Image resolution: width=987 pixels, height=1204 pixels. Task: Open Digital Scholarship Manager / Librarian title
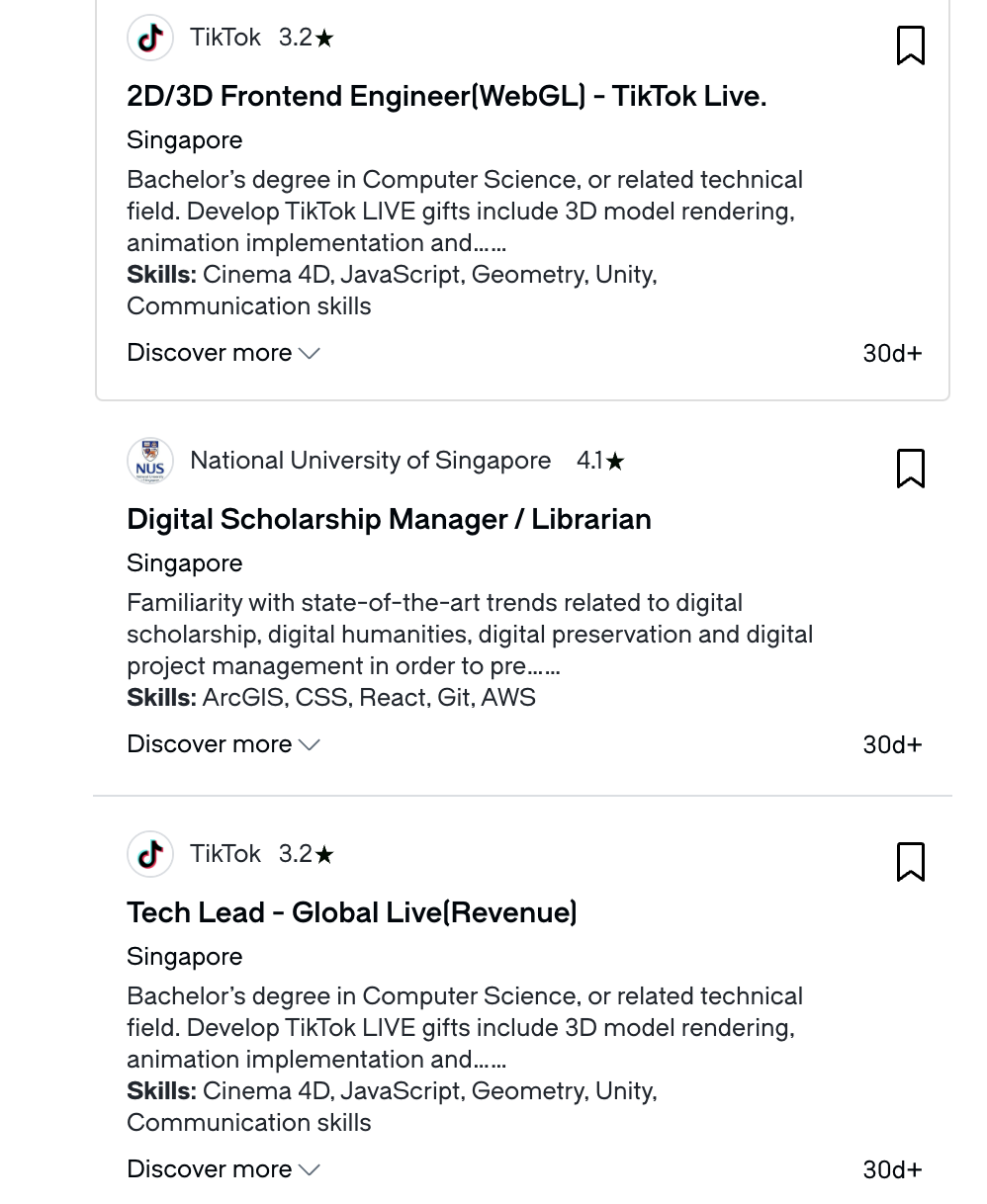coord(389,519)
